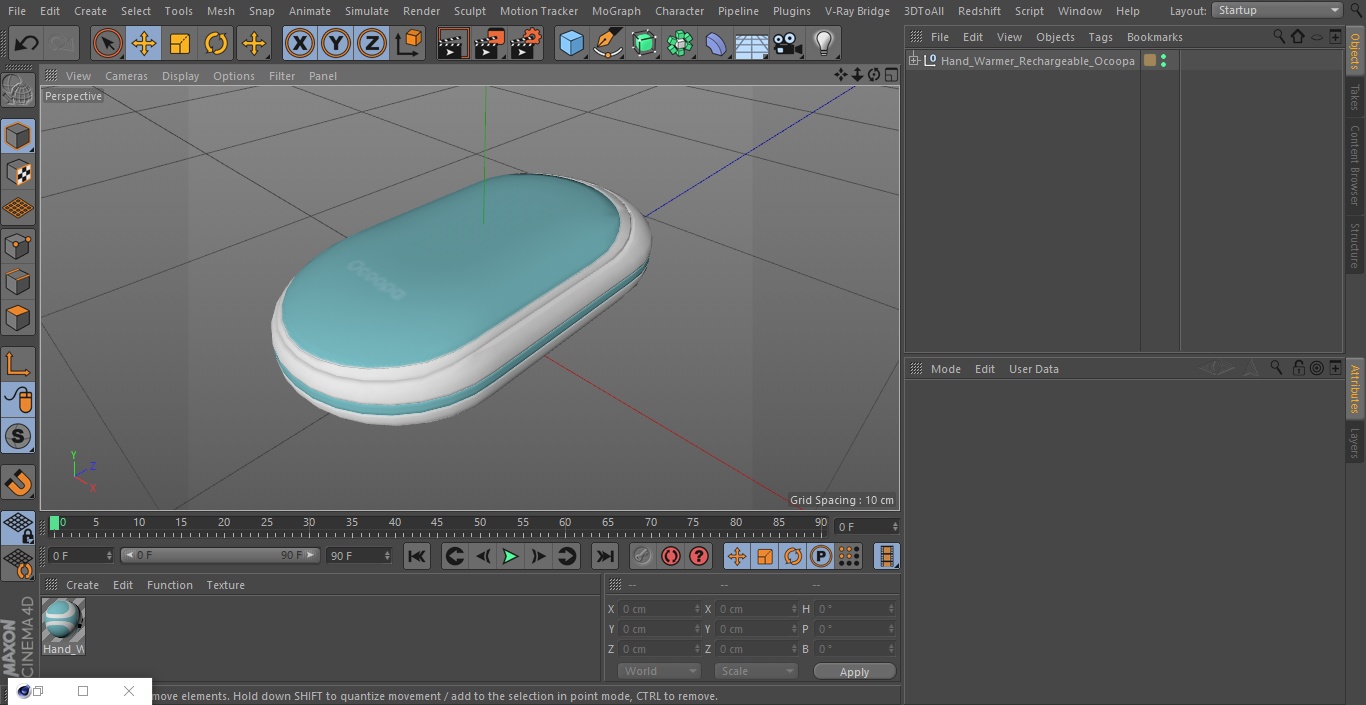
Task: Open material manager Texture menu
Action: (x=225, y=585)
